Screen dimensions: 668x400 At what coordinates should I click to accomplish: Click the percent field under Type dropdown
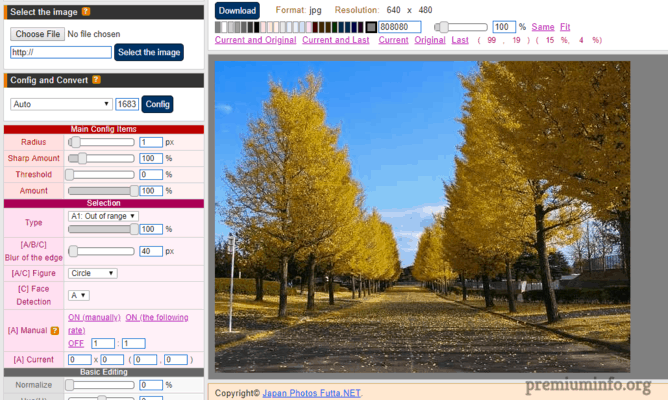[x=151, y=229]
